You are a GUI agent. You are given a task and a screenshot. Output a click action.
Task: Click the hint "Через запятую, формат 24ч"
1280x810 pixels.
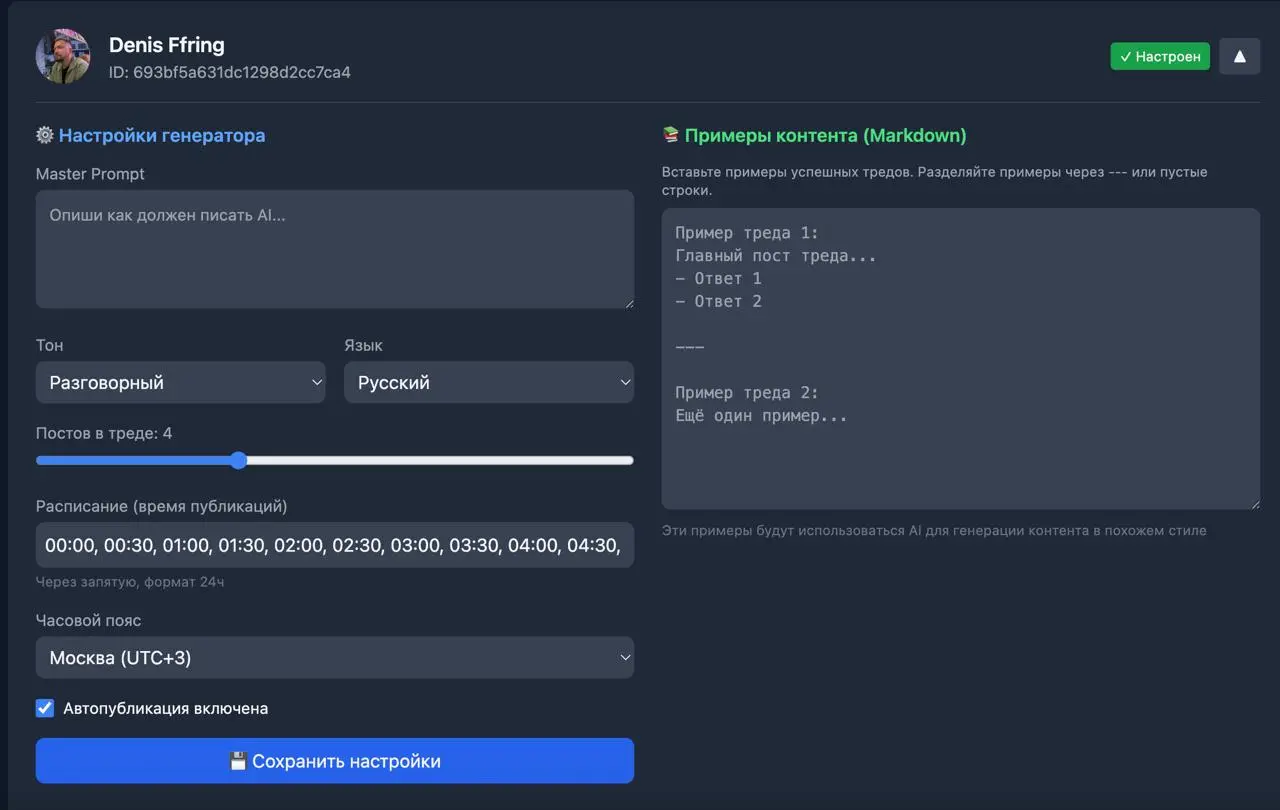point(130,582)
